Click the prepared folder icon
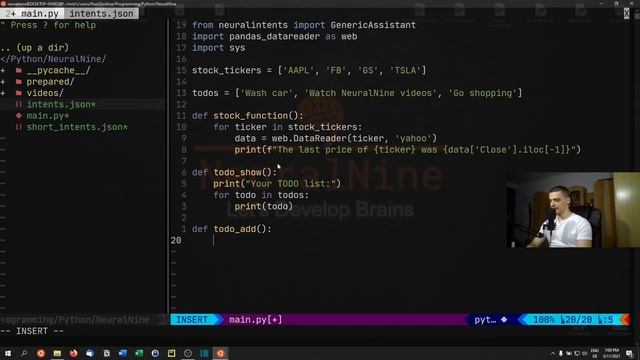The image size is (640, 360). (19, 82)
